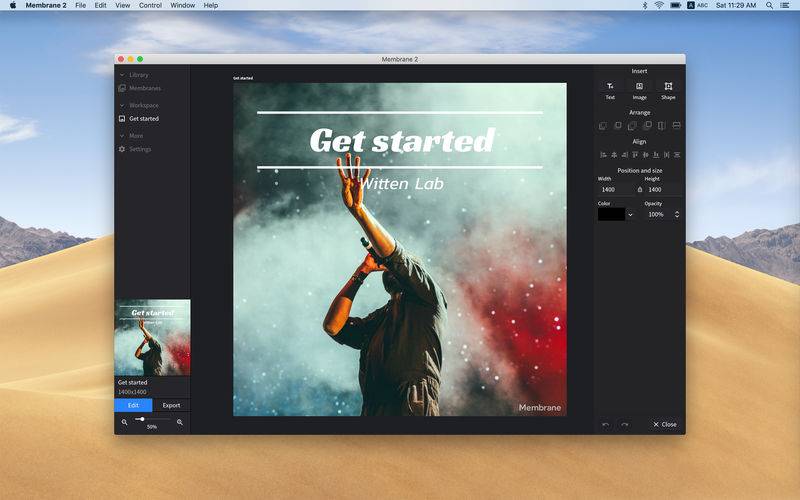Close the editing panel via Close button
800x500 pixels.
pos(665,424)
